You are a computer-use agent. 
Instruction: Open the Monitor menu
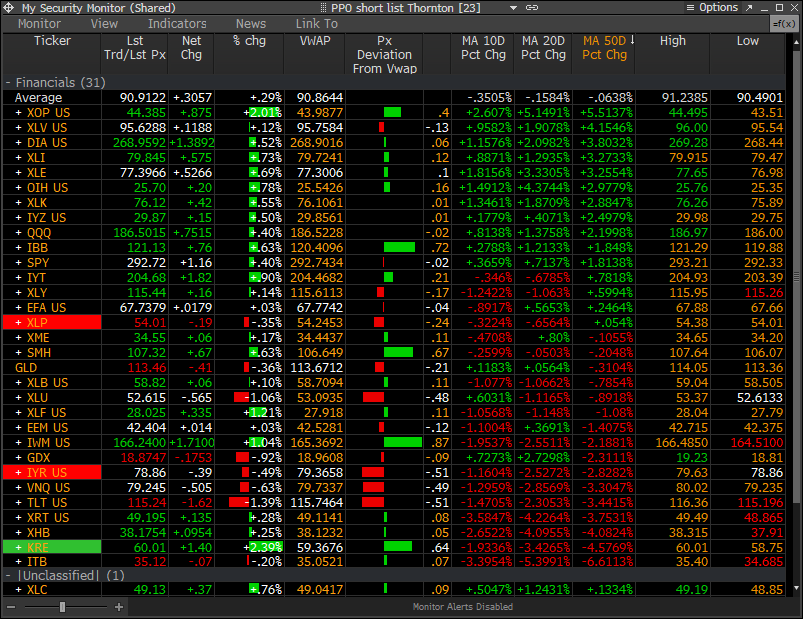point(39,24)
